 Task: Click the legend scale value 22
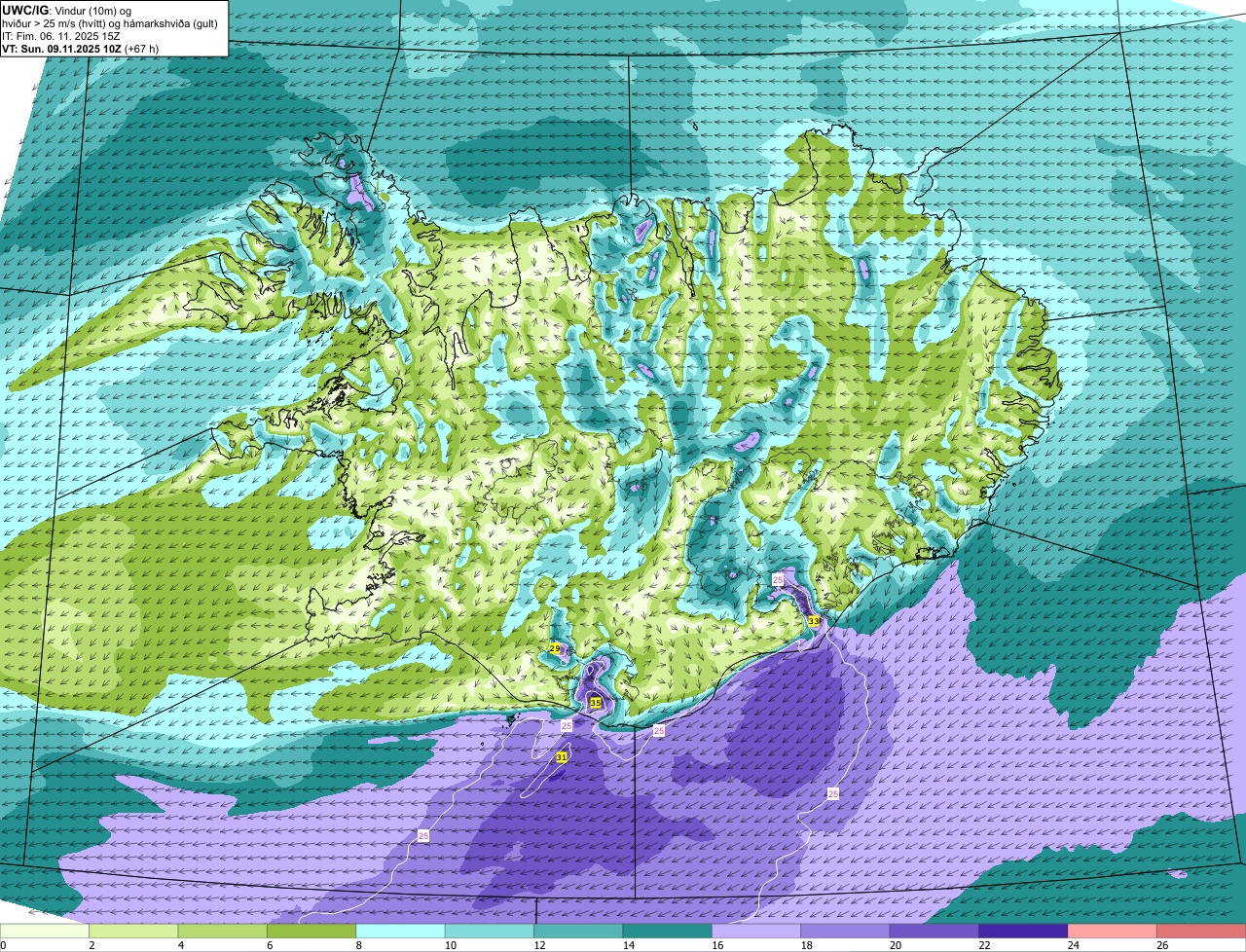(984, 945)
